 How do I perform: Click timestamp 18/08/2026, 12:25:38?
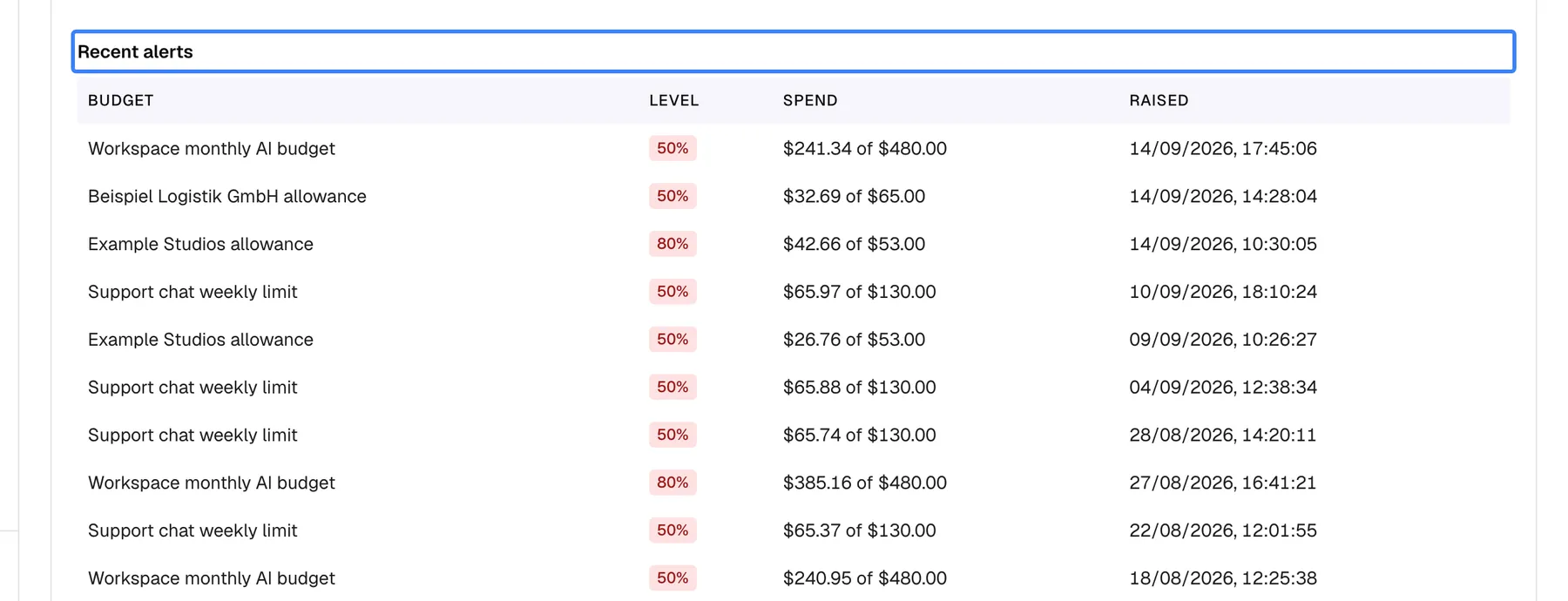point(1223,578)
